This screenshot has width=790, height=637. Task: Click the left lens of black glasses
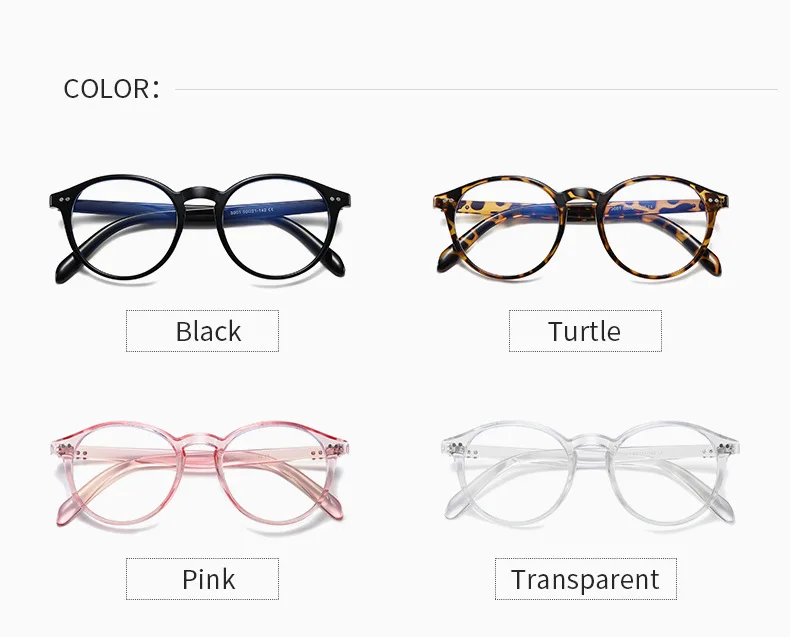[127, 228]
